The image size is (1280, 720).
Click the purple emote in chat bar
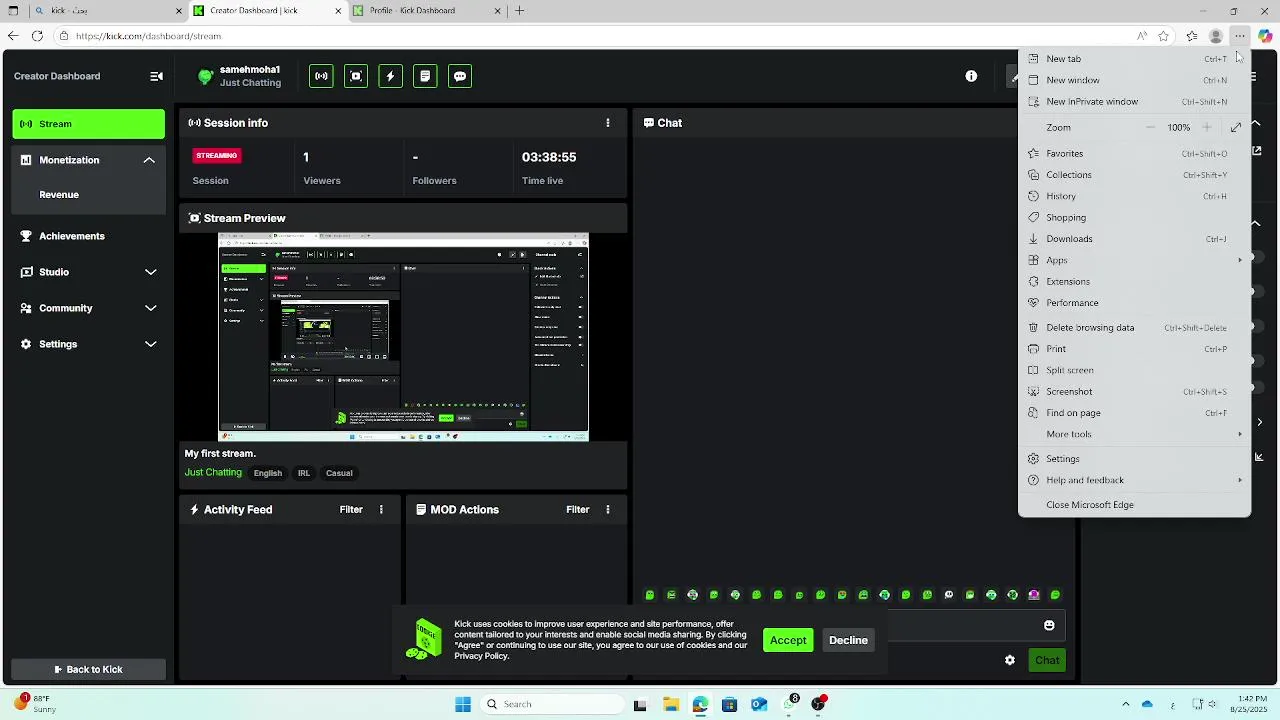click(x=1034, y=595)
